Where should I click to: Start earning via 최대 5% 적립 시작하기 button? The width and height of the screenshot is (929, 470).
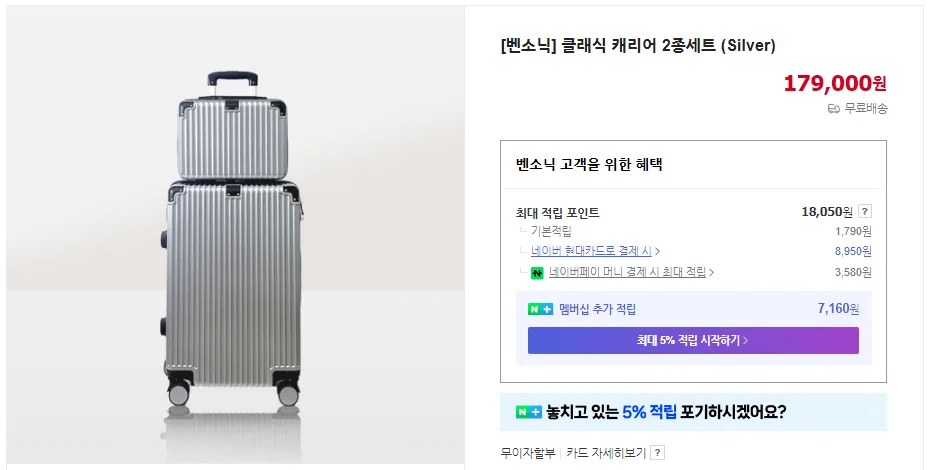[x=693, y=340]
